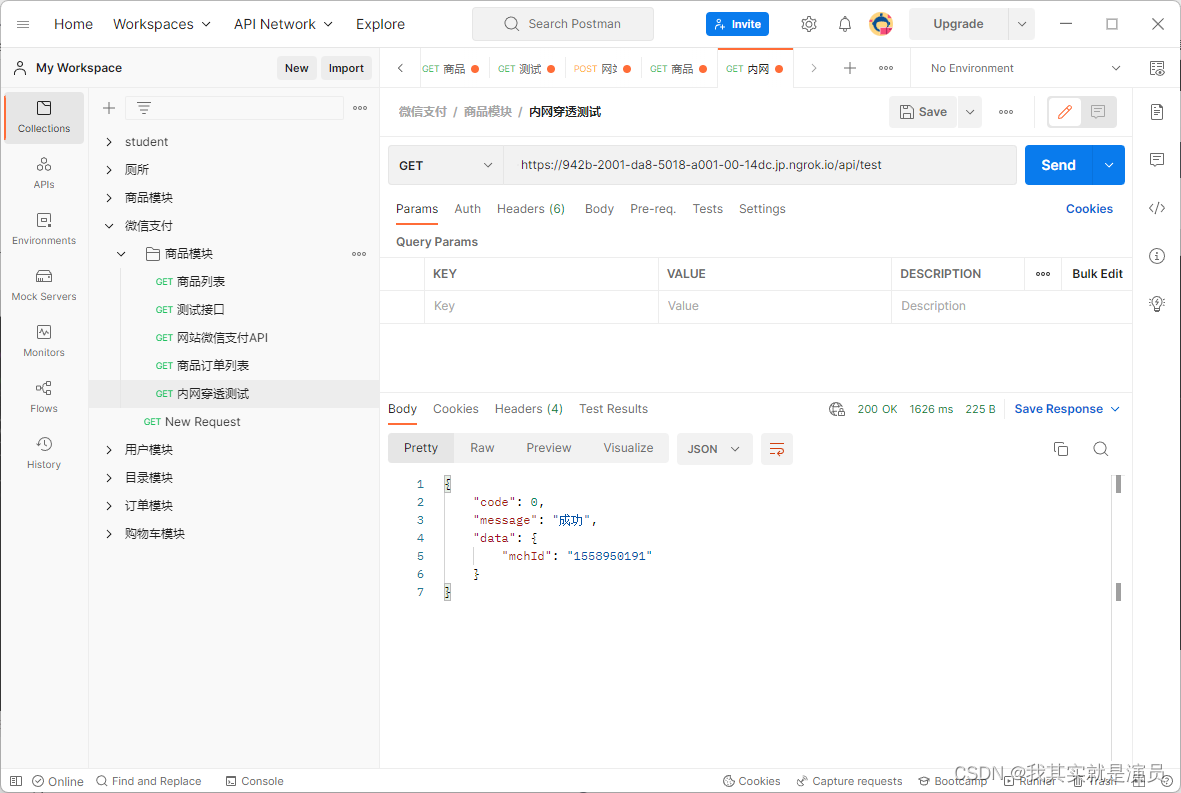Select the 商品订单列表 request
Screen dimensions: 1181x793
(212, 366)
